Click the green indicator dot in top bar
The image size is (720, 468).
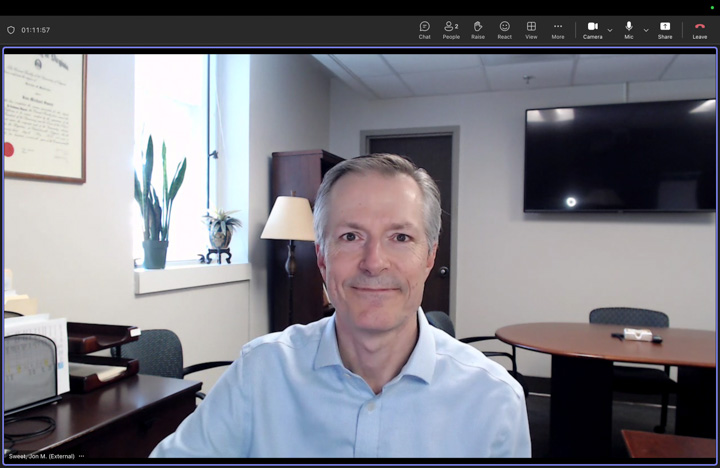(712, 7)
